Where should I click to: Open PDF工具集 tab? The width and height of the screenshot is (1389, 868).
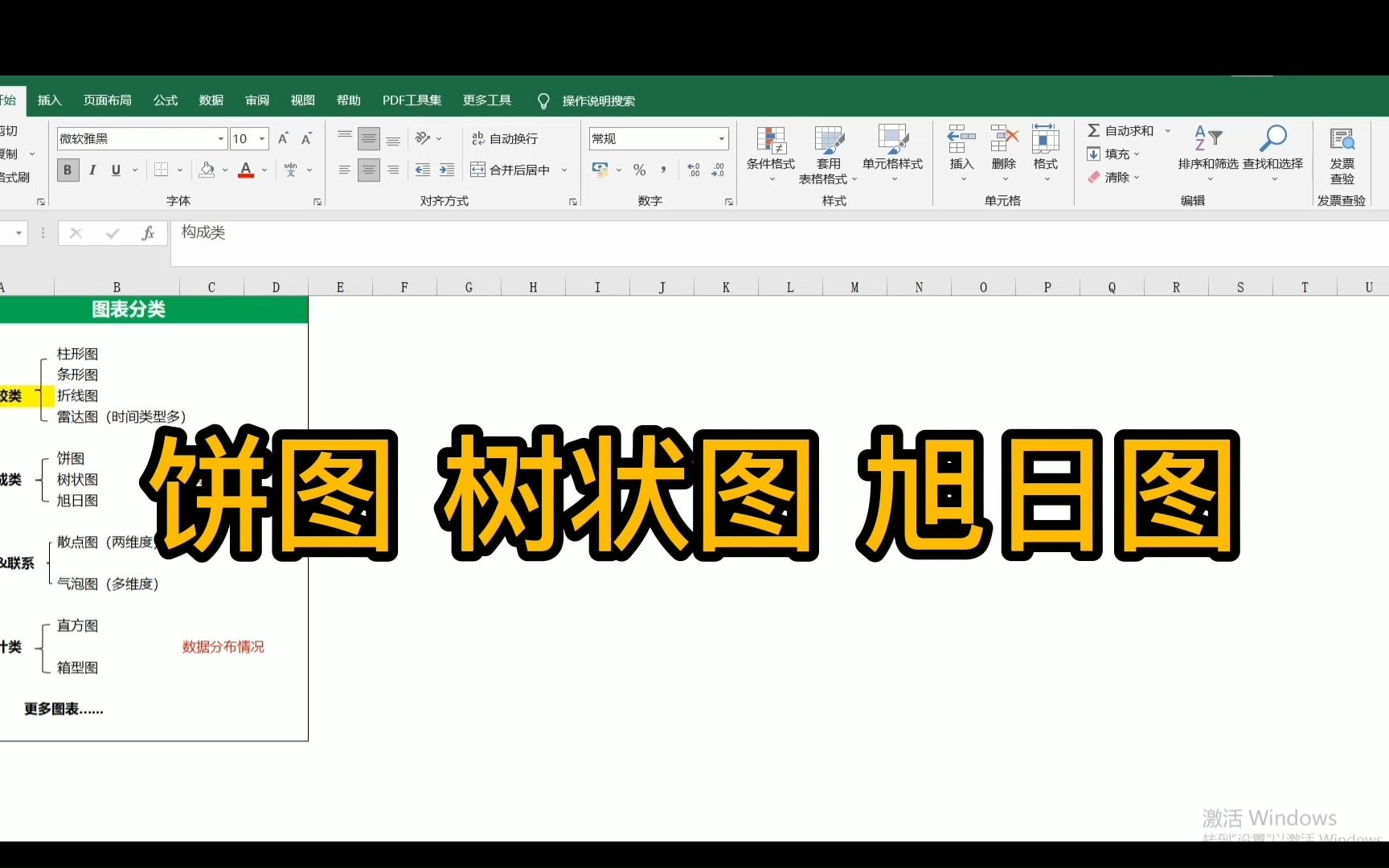click(412, 100)
